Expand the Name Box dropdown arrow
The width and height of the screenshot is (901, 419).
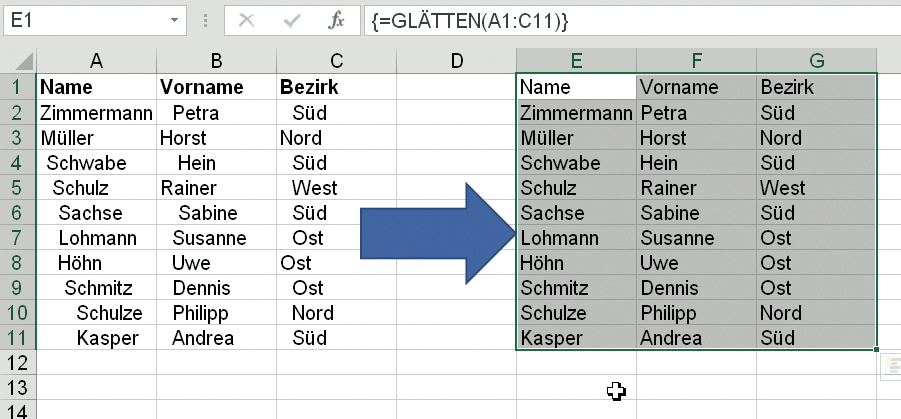(x=174, y=19)
